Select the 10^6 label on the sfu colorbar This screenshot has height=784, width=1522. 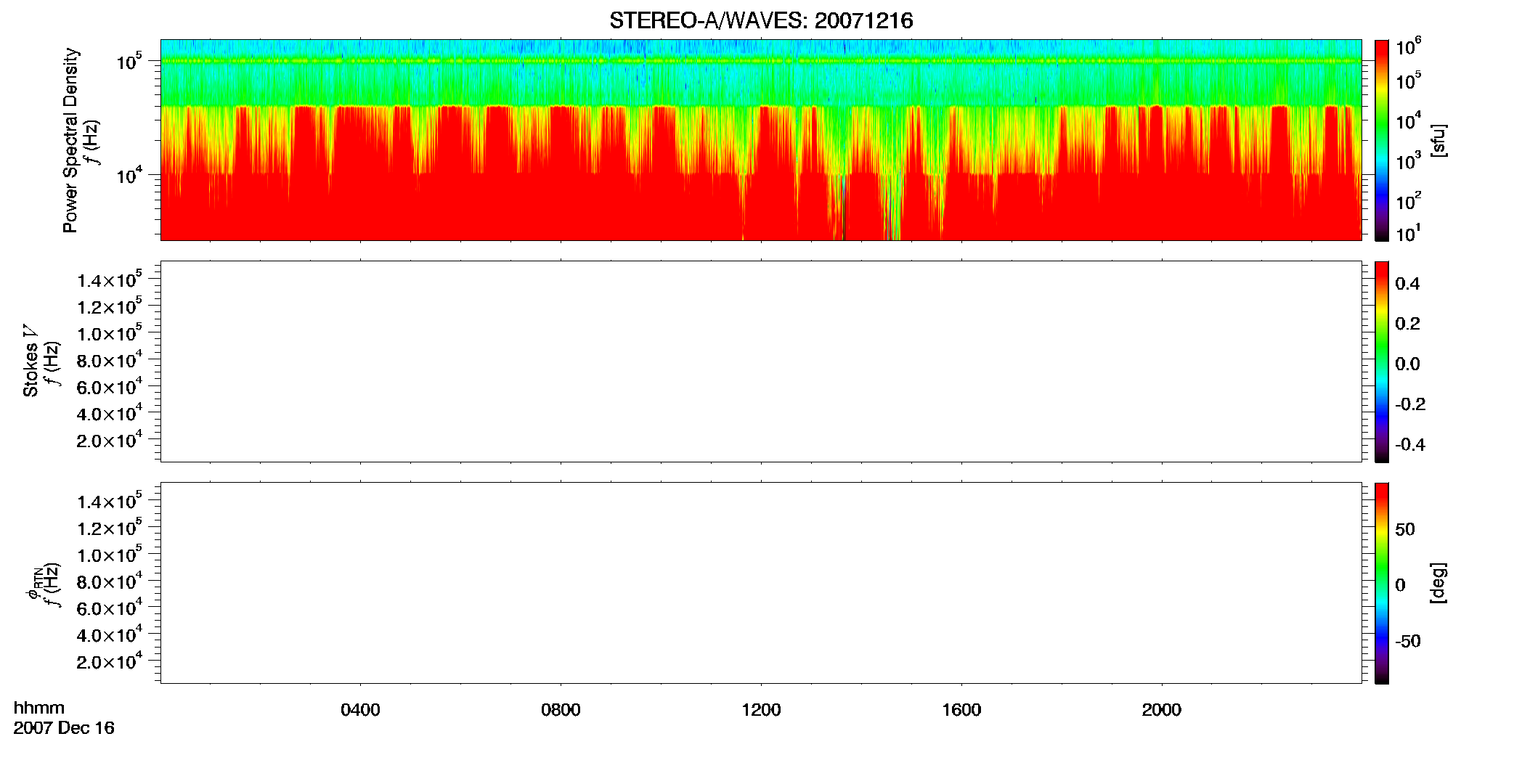coord(1409,46)
